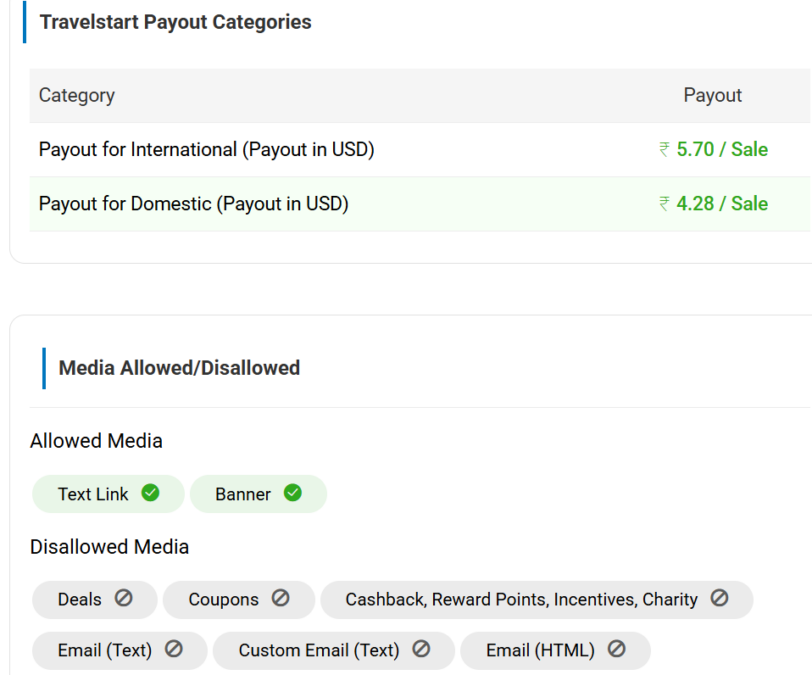Click the prohibited icon after Charity
This screenshot has width=812, height=675.
coord(719,598)
